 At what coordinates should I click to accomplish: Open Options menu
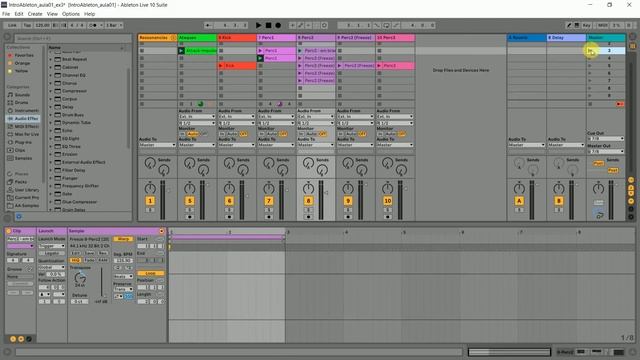(x=71, y=14)
